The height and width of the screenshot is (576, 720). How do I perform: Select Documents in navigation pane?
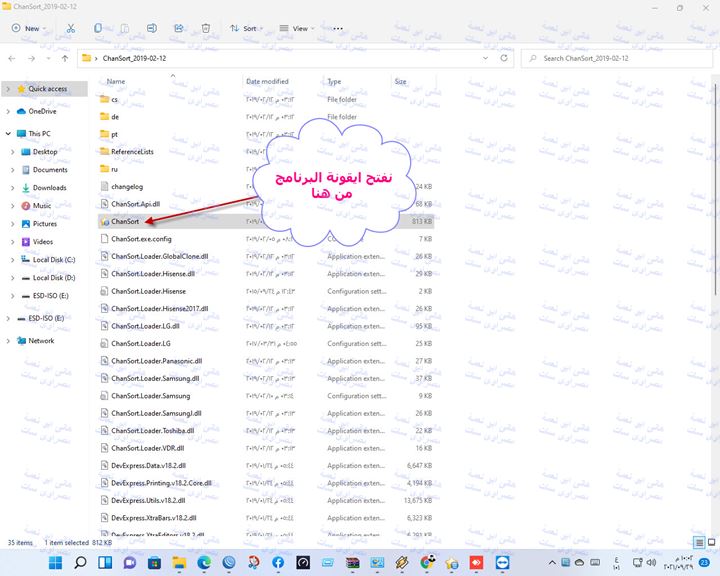[x=50, y=169]
